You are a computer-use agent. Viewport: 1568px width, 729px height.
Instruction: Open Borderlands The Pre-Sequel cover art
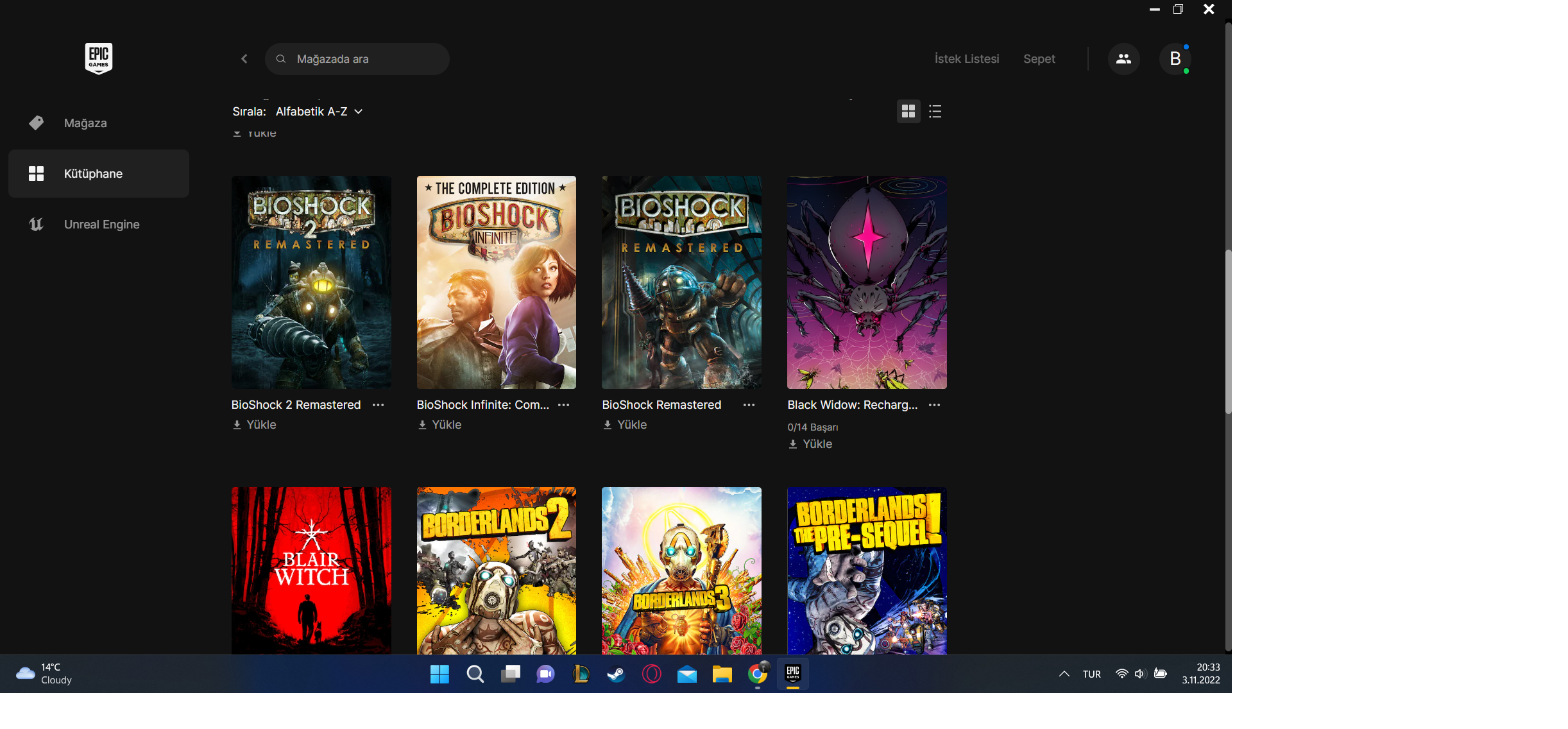[867, 570]
